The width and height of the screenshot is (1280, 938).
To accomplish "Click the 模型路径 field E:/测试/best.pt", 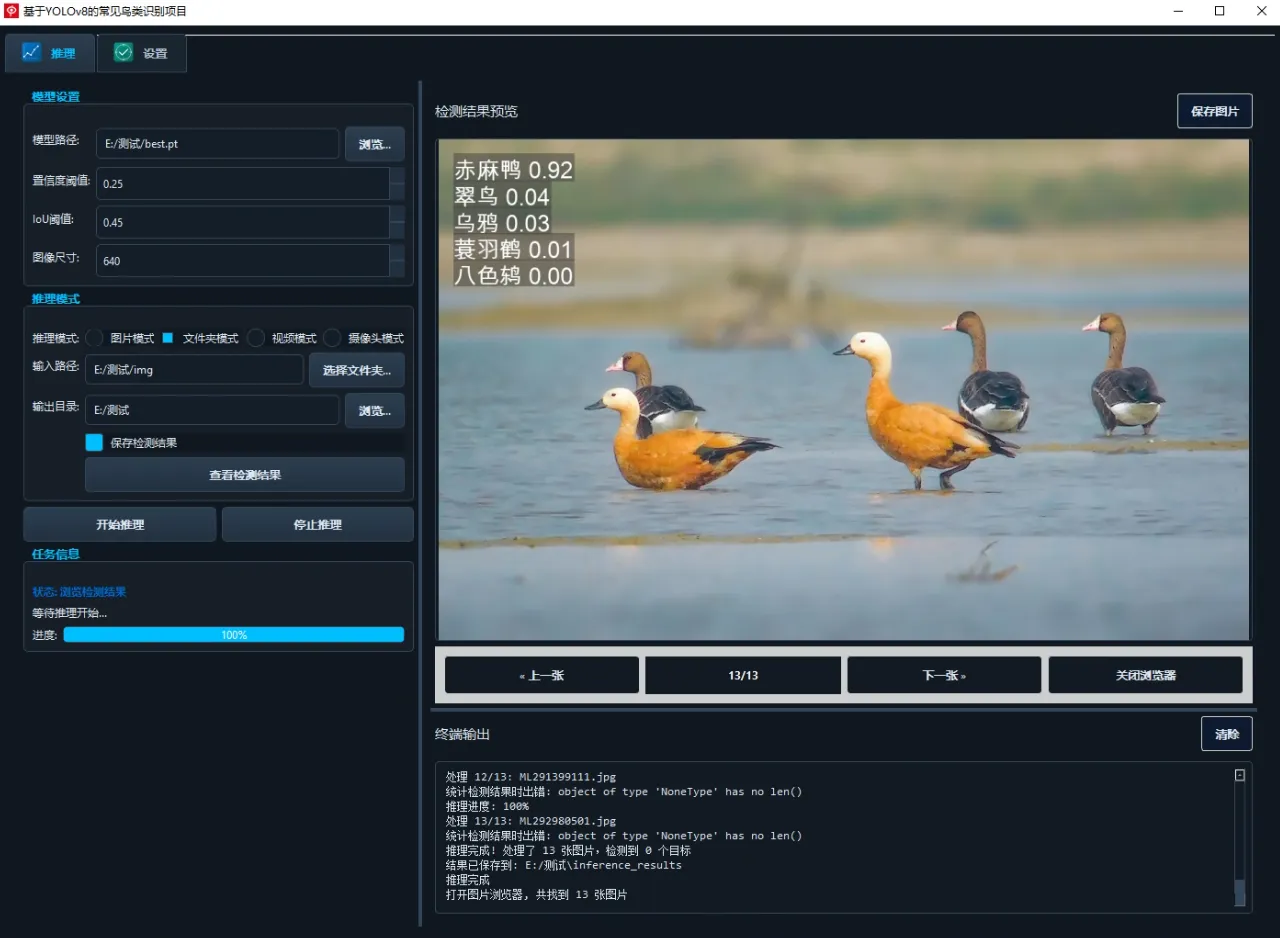I will (218, 143).
